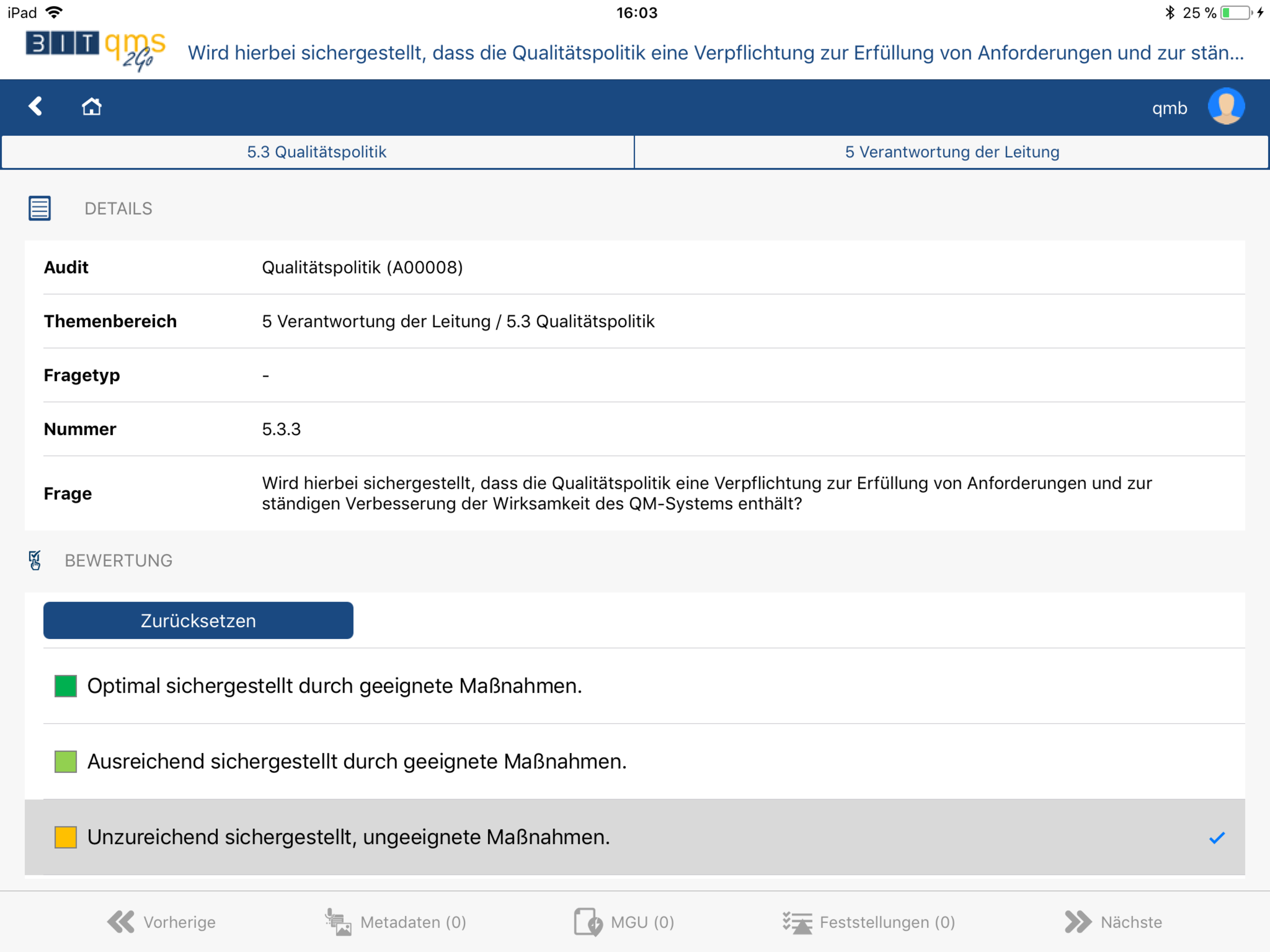Click the Themenbereich value text
Viewport: 1270px width, 952px height.
click(458, 322)
